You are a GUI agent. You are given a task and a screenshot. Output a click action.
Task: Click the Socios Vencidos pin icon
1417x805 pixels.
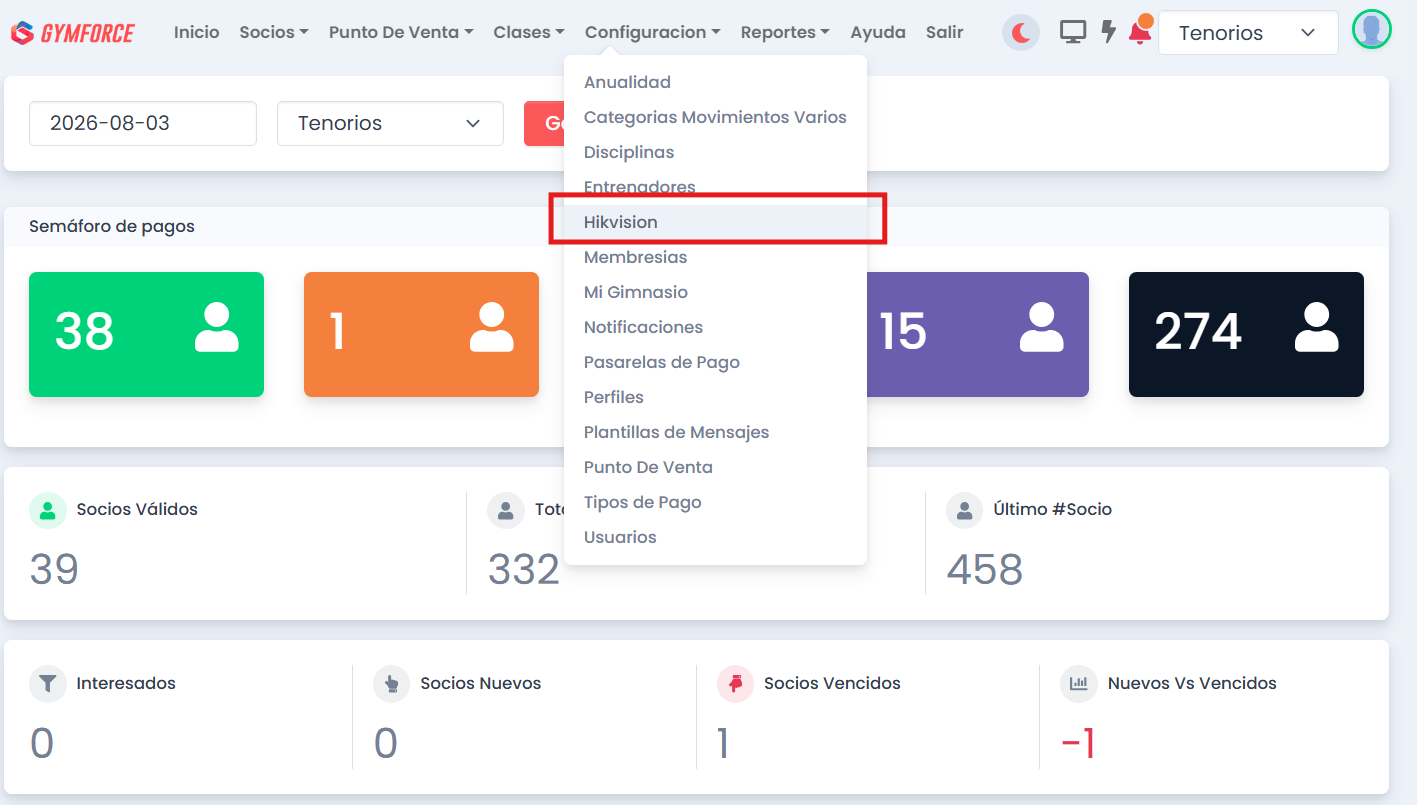(735, 684)
